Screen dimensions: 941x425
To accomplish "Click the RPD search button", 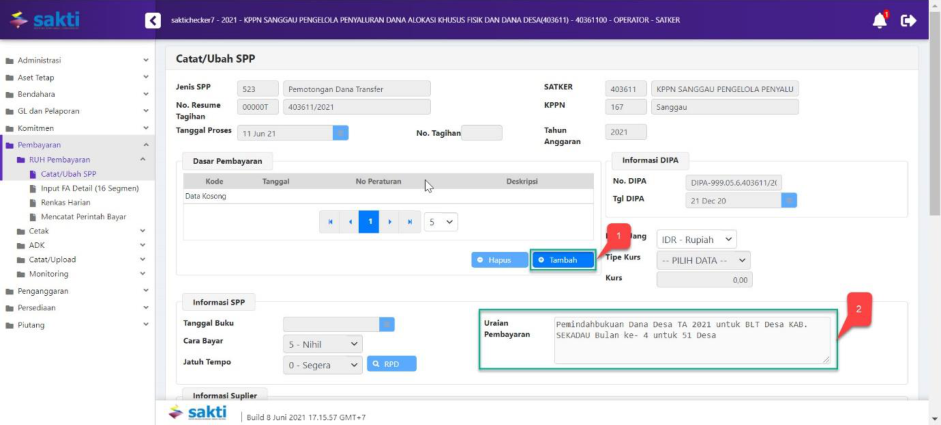I will (392, 364).
